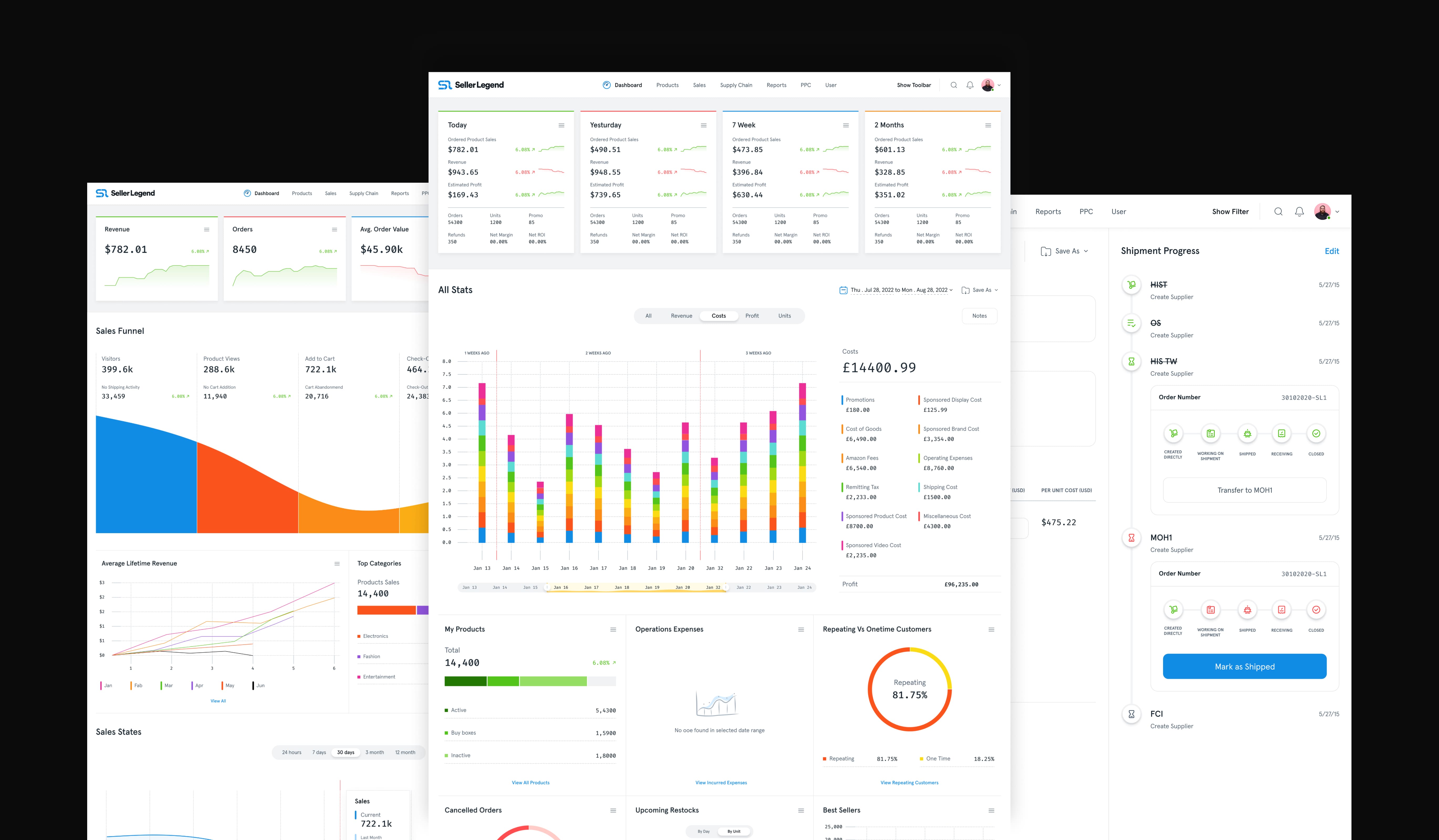Select 24 hours range in Sales States
The image size is (1439, 840).
pyautogui.click(x=292, y=753)
